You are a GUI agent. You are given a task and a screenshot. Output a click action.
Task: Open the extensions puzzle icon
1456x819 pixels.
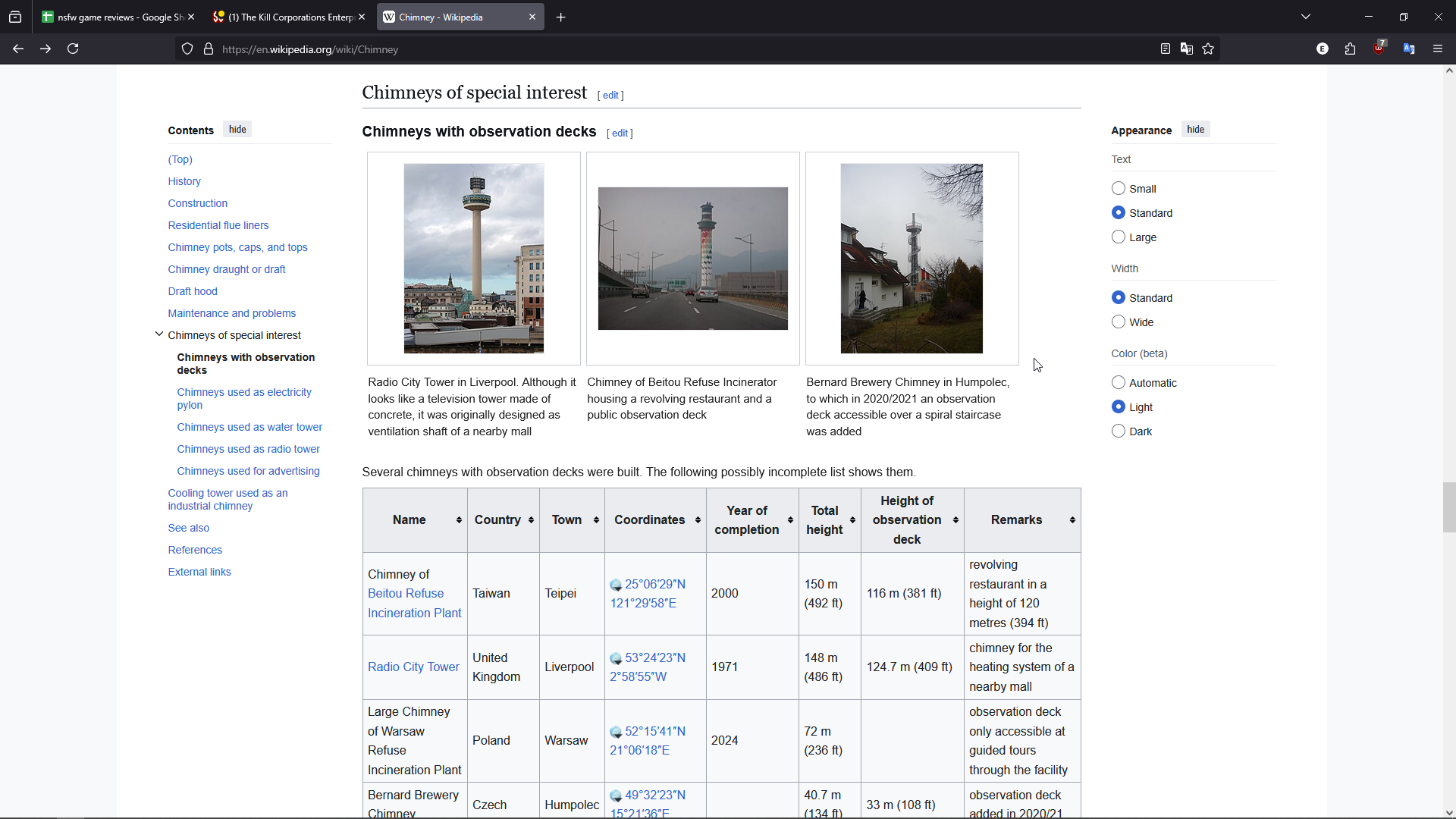click(1351, 49)
